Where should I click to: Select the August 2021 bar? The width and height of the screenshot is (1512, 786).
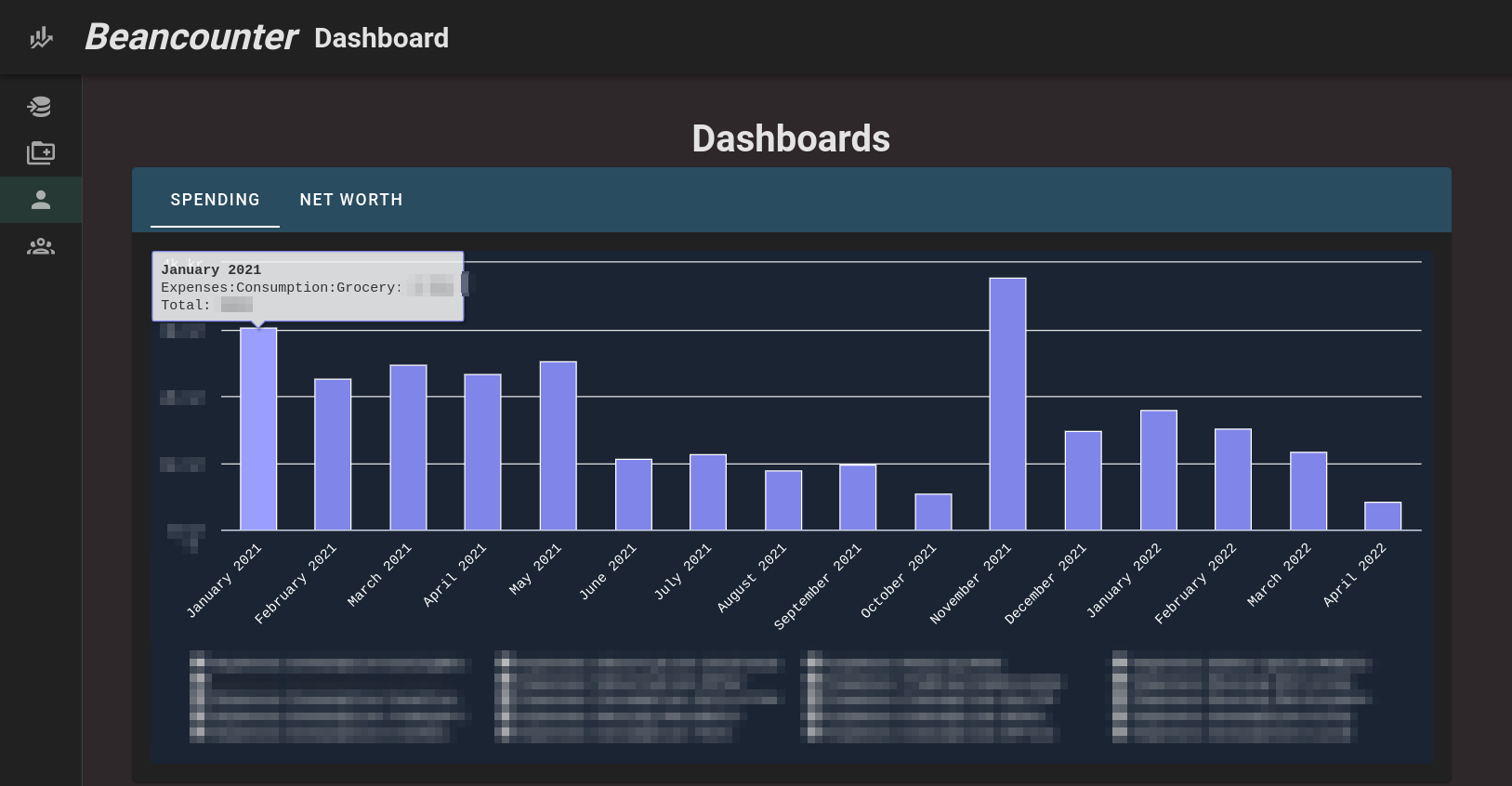coord(783,501)
